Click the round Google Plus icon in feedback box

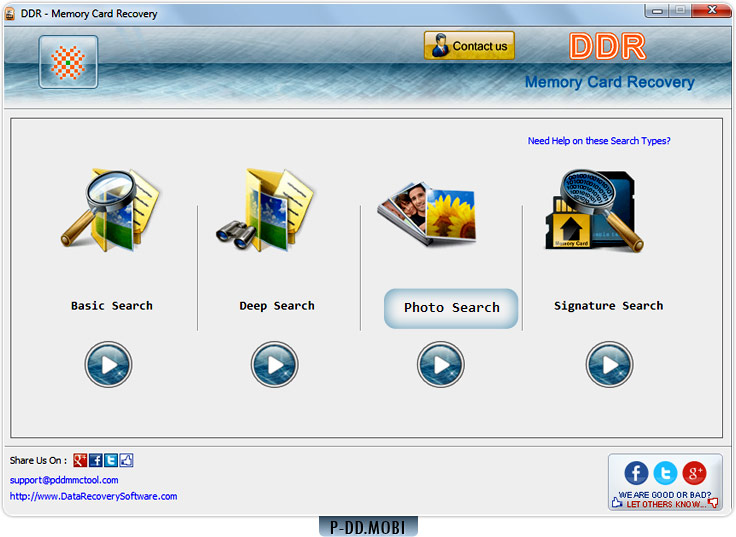coord(695,473)
